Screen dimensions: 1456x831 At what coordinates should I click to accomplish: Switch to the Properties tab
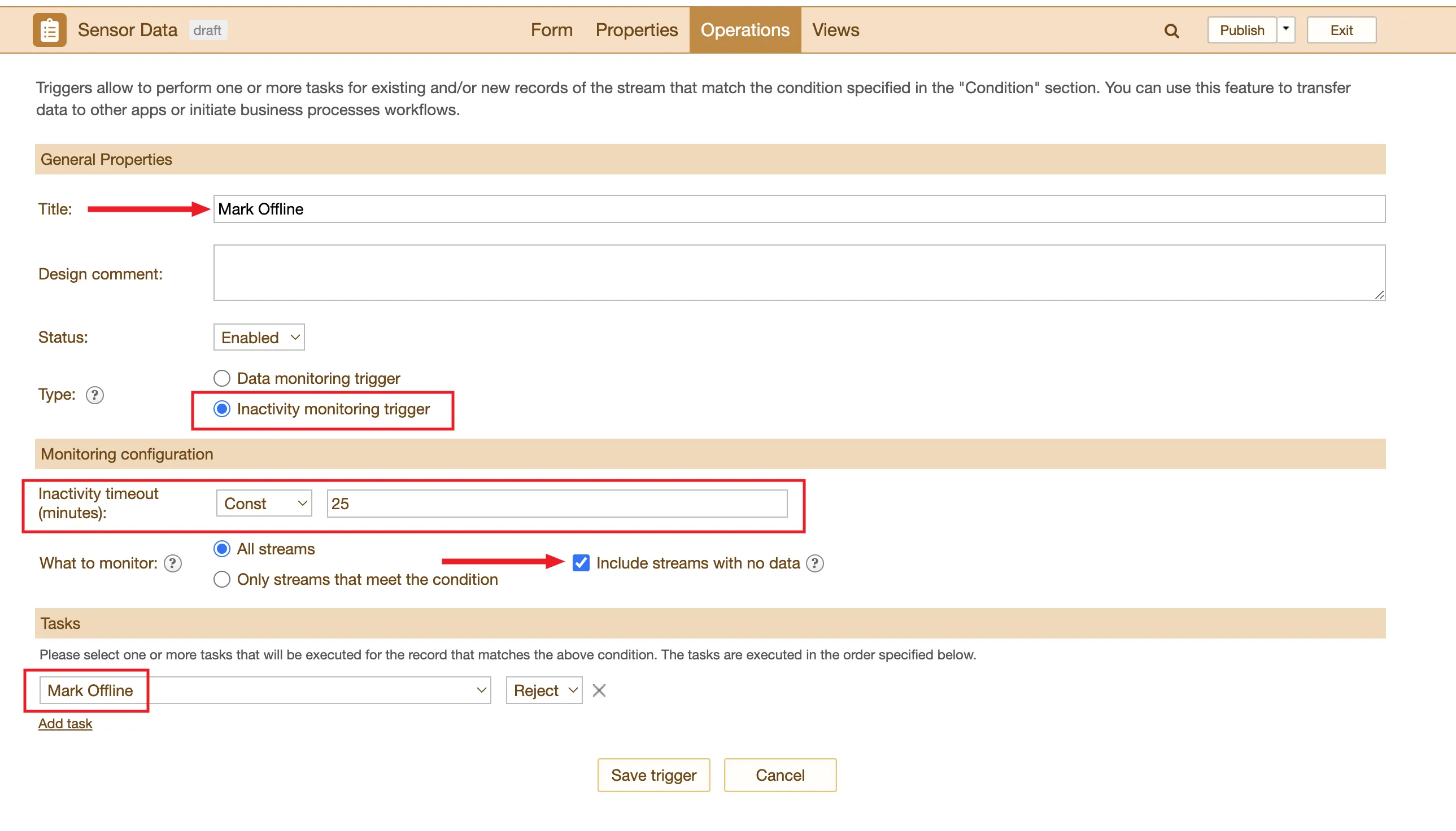coord(636,30)
